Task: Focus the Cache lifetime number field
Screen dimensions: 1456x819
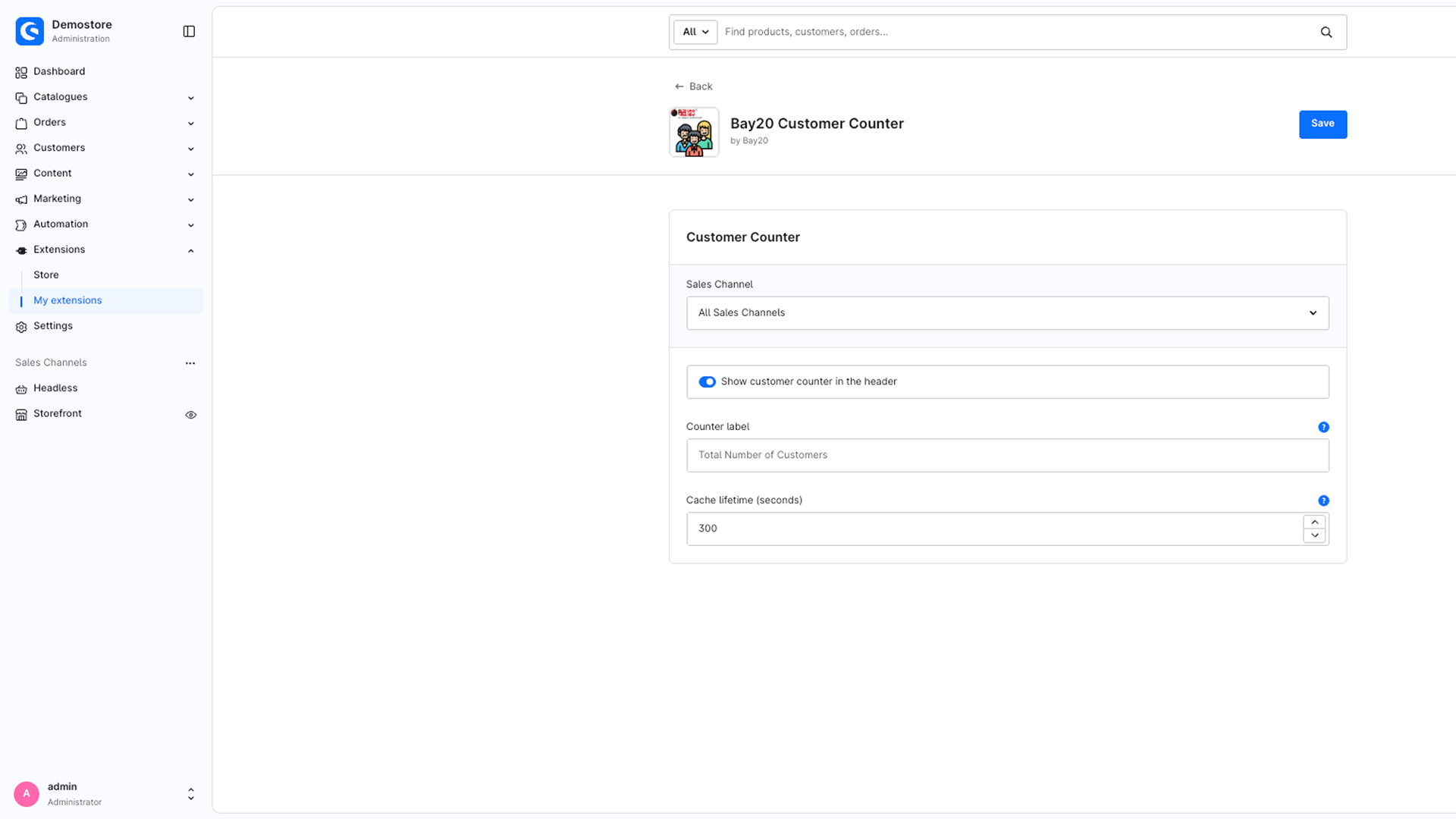Action: [x=994, y=529]
